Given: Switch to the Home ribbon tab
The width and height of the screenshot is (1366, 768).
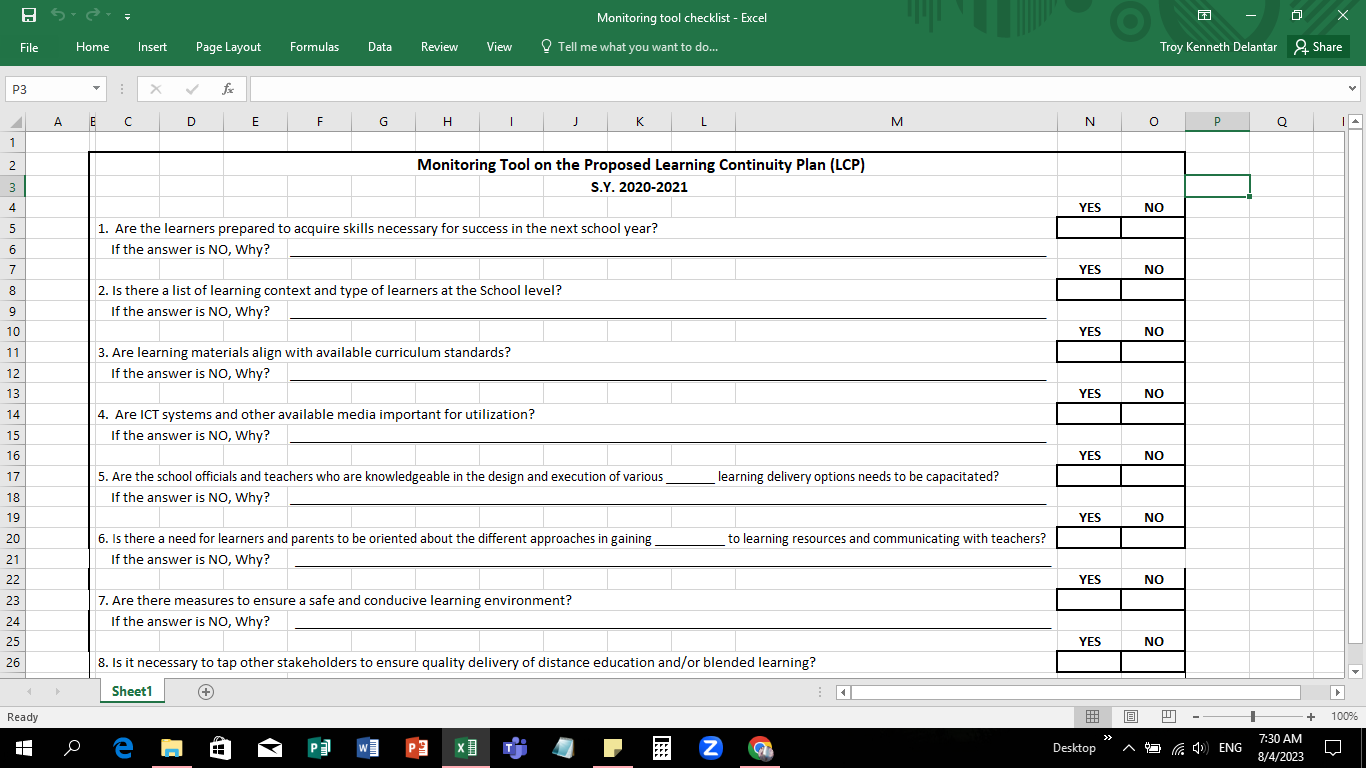Looking at the screenshot, I should [x=93, y=47].
